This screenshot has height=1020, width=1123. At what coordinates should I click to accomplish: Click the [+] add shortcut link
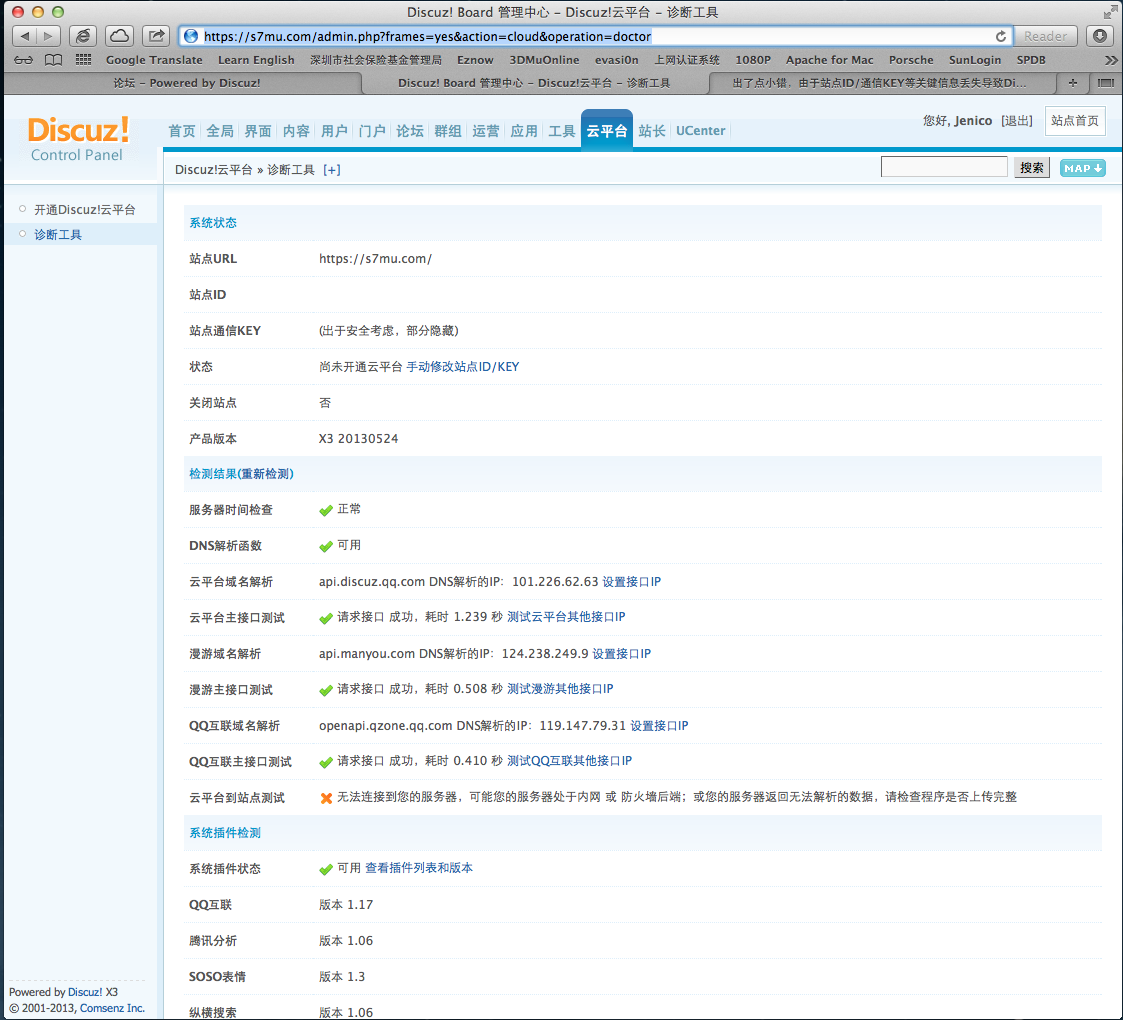332,170
